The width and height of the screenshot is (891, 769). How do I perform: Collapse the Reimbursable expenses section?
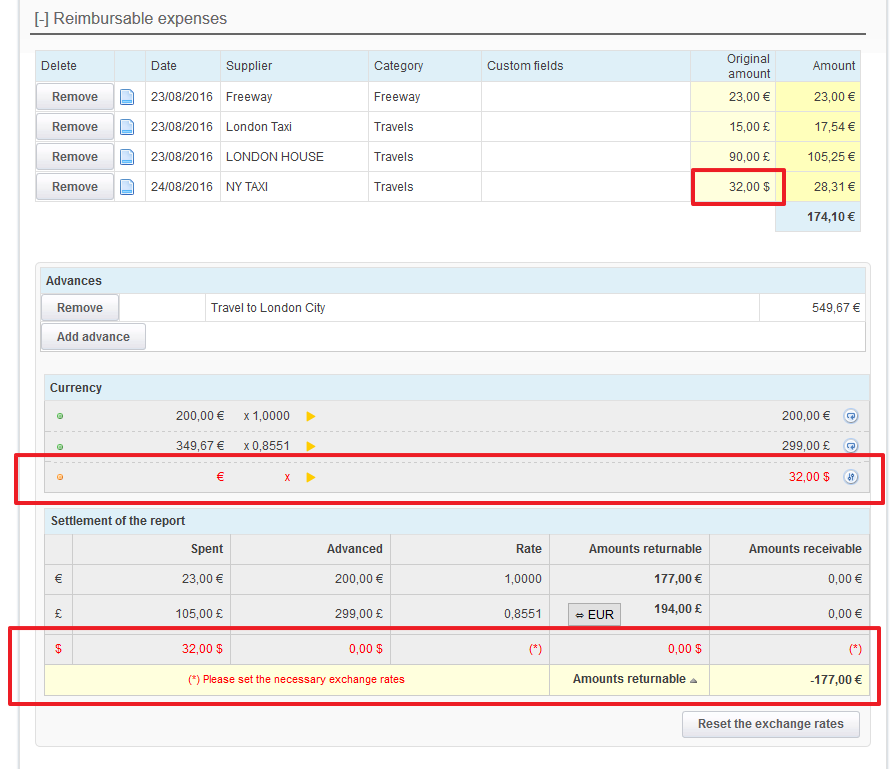(x=41, y=19)
